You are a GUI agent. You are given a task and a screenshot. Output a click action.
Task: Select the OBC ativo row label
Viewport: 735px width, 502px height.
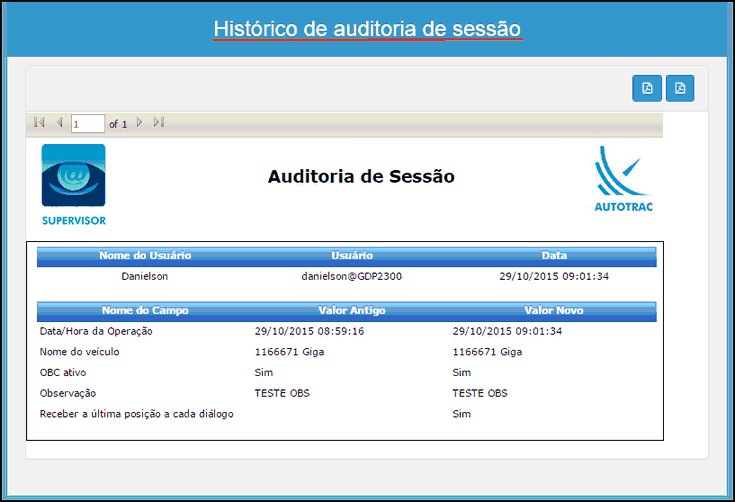(63, 372)
